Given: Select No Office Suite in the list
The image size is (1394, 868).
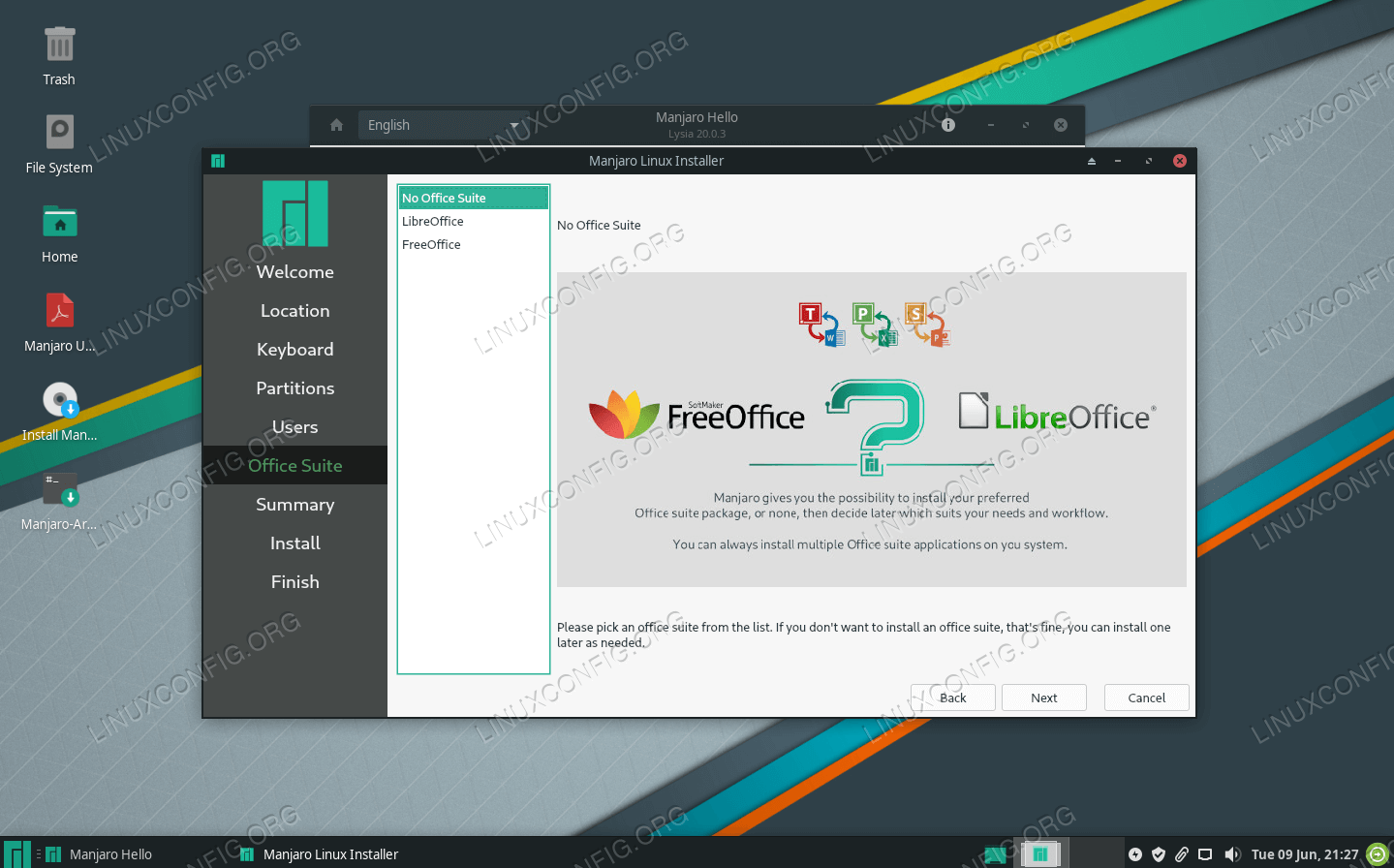Looking at the screenshot, I should coord(474,198).
